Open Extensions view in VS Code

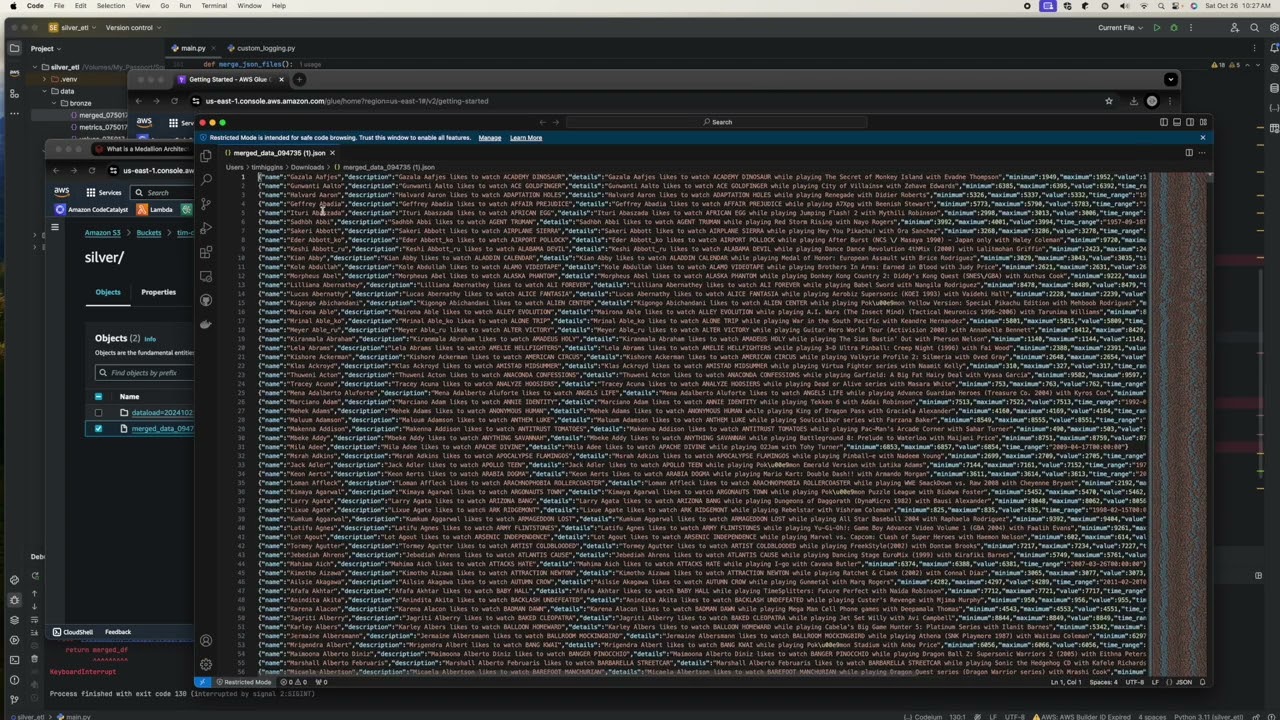(x=206, y=252)
